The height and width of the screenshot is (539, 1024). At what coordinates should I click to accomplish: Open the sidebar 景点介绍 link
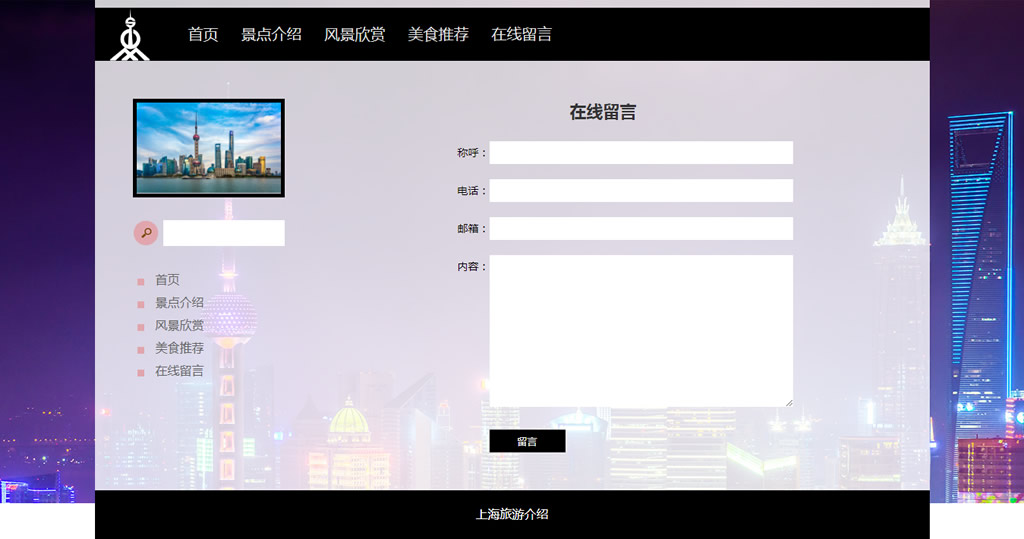[179, 303]
